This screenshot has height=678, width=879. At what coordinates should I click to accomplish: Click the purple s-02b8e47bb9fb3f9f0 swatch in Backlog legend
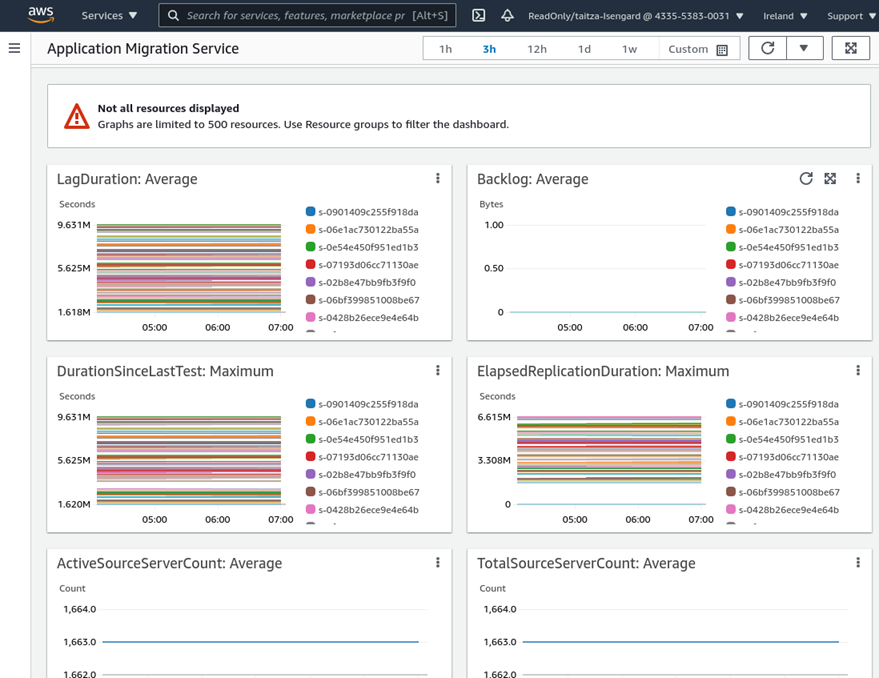(x=730, y=282)
